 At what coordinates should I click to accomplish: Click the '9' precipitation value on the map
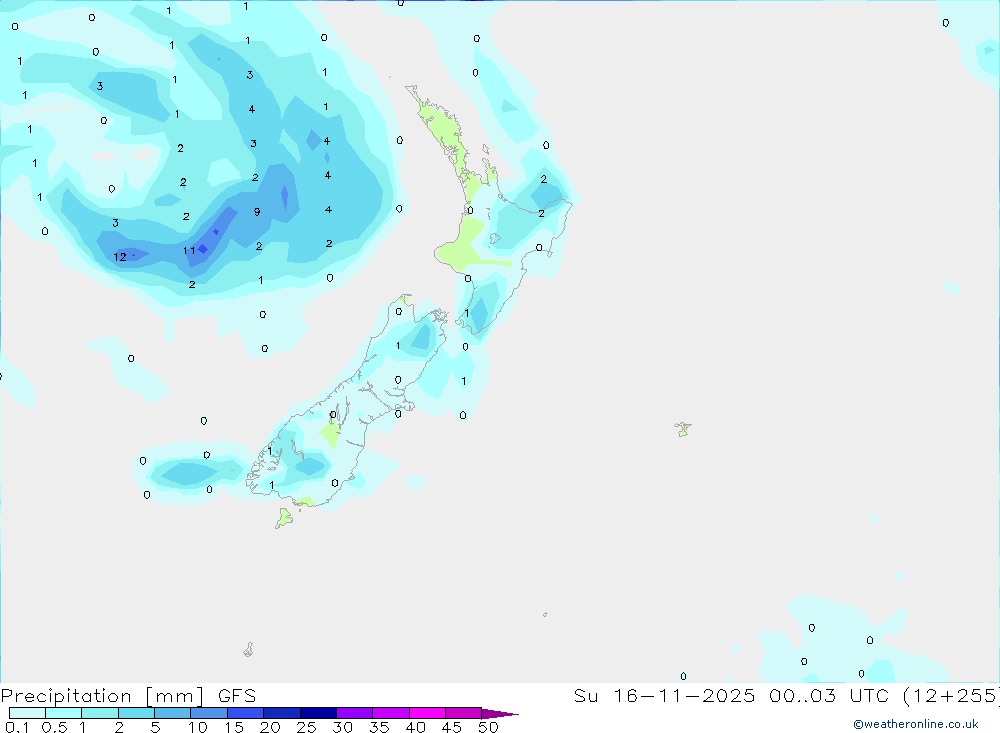[257, 212]
